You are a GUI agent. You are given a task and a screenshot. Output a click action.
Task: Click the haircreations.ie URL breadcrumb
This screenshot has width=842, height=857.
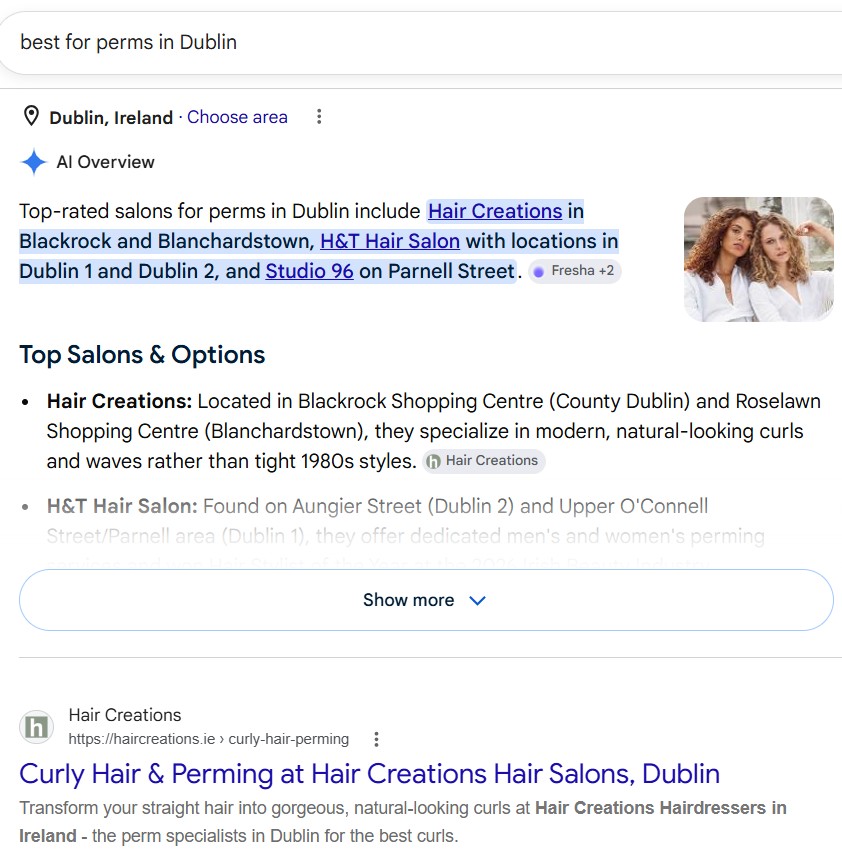(x=209, y=739)
